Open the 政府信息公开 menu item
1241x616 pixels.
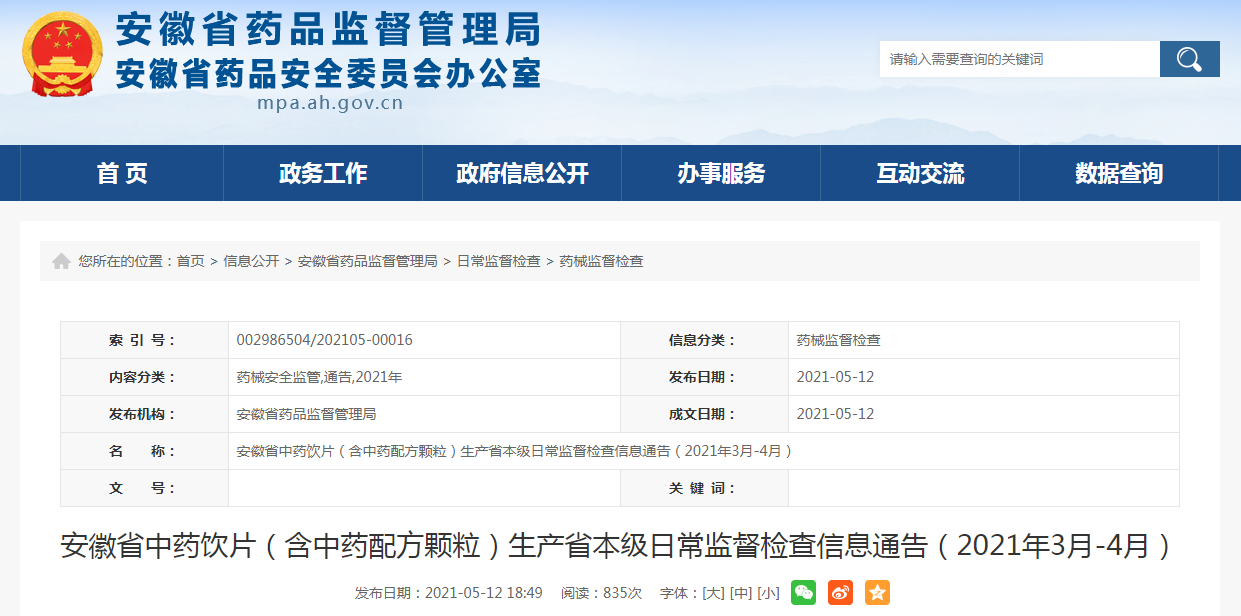(521, 172)
